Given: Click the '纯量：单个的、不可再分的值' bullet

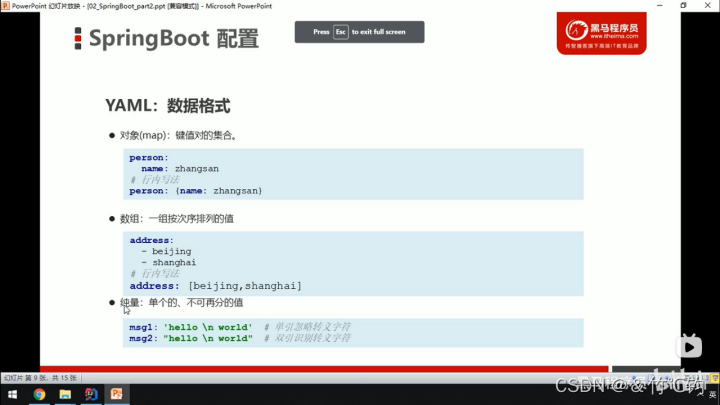Looking at the screenshot, I should point(181,303).
